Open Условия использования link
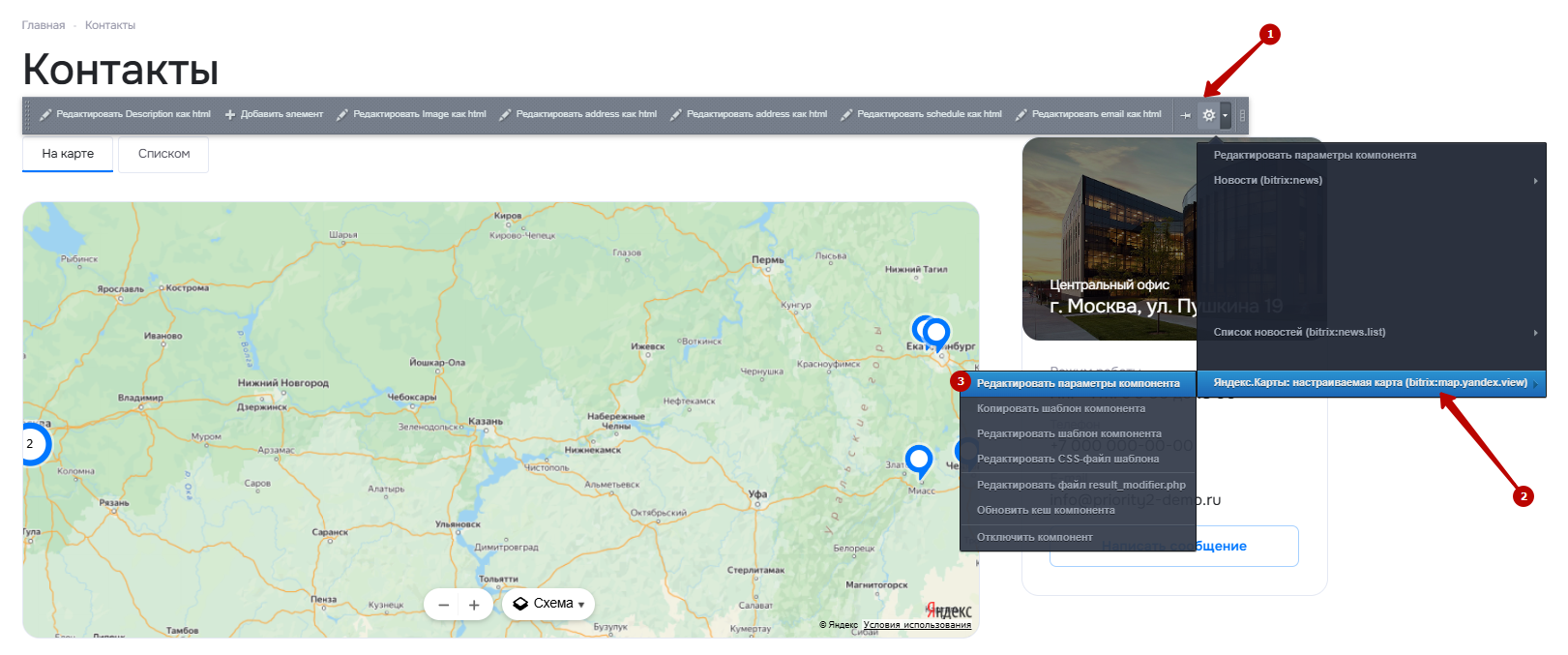This screenshot has width=1568, height=655. click(917, 625)
